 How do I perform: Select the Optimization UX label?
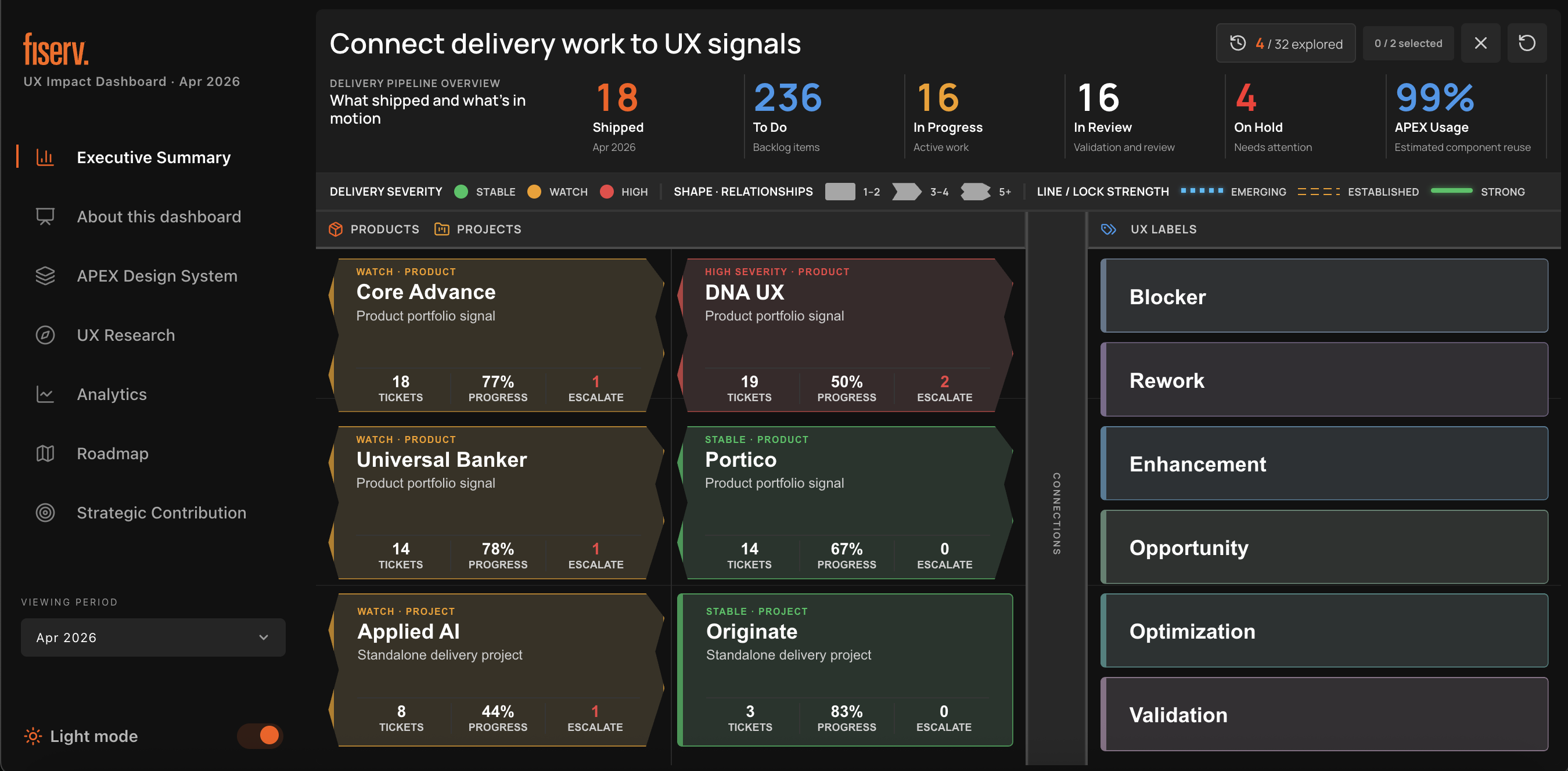point(1324,631)
